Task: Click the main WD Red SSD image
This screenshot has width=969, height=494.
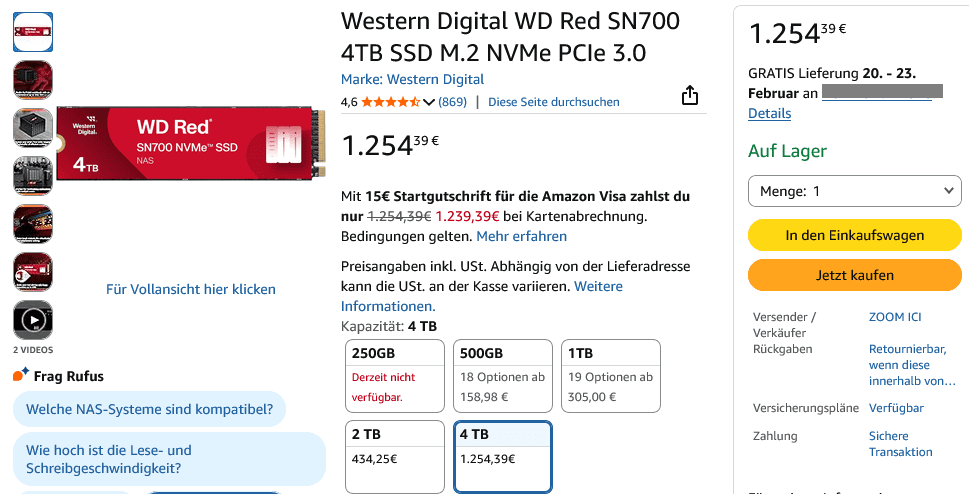Action: point(190,143)
